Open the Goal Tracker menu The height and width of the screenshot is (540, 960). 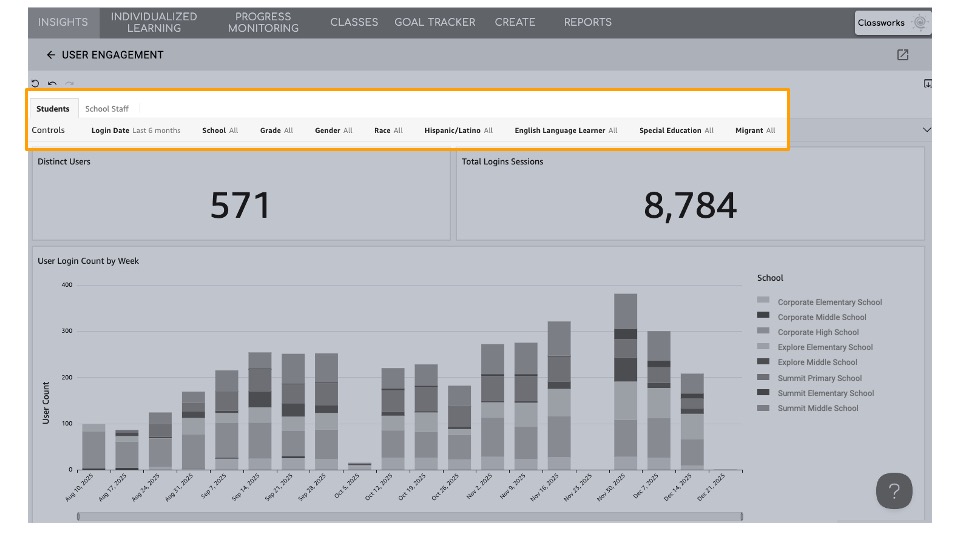click(434, 22)
